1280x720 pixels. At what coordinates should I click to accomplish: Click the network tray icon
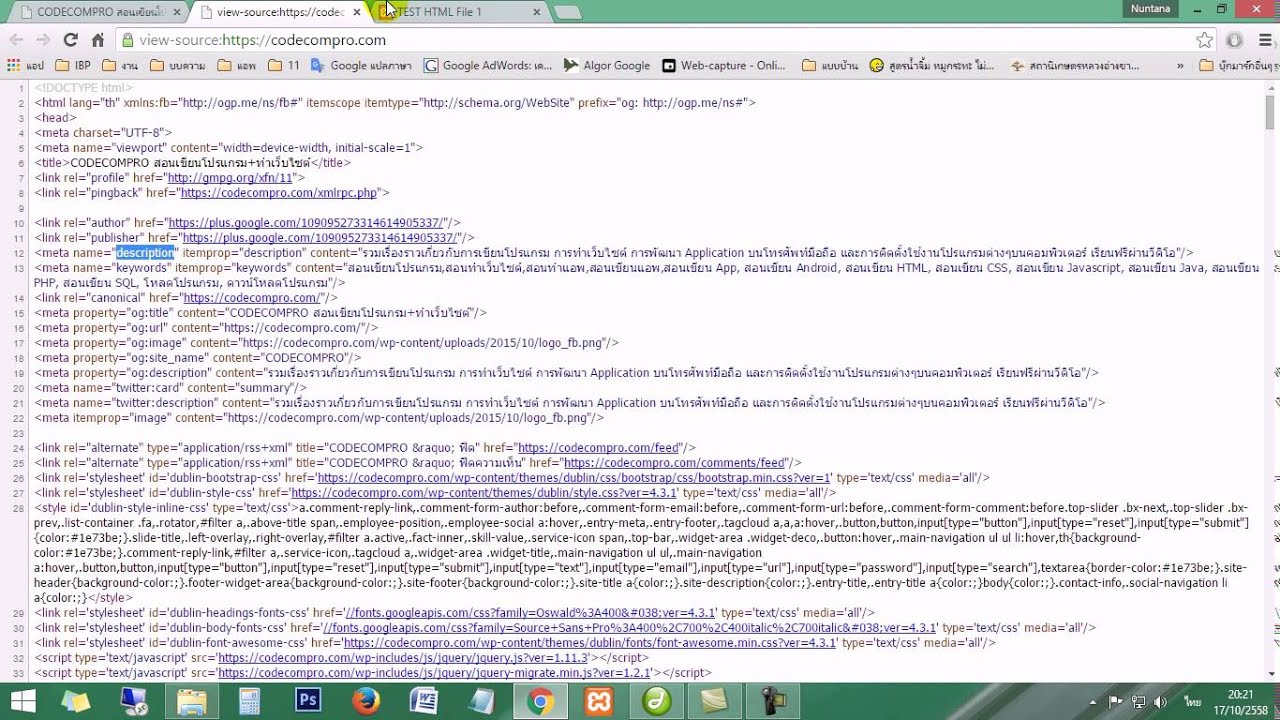tap(1137, 702)
